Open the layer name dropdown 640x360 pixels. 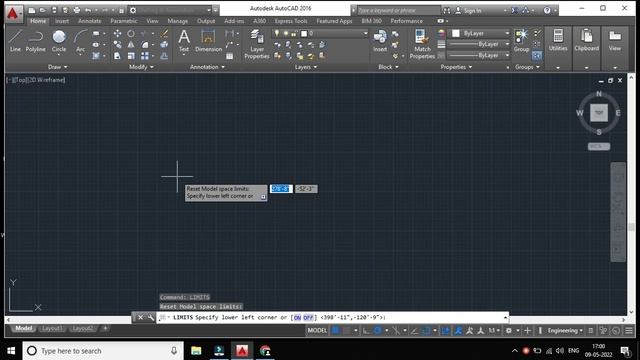click(365, 33)
